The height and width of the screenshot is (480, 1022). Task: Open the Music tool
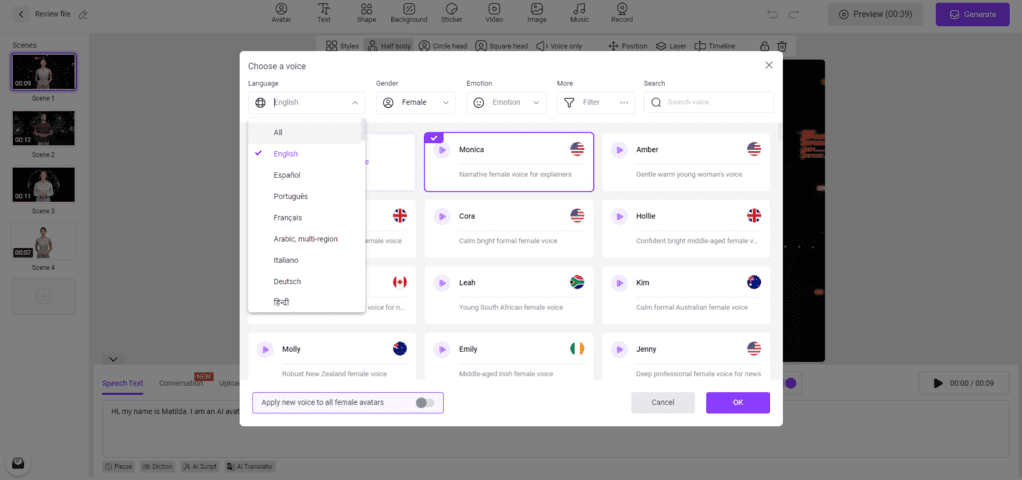[579, 12]
